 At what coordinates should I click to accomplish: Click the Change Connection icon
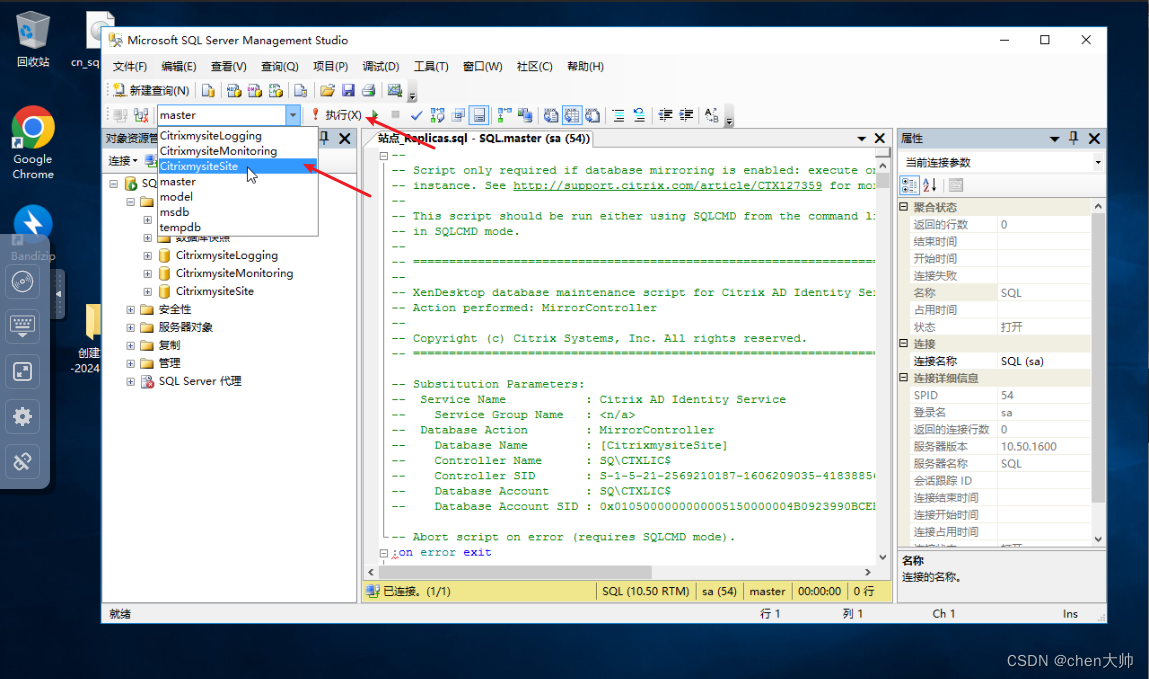[x=141, y=115]
